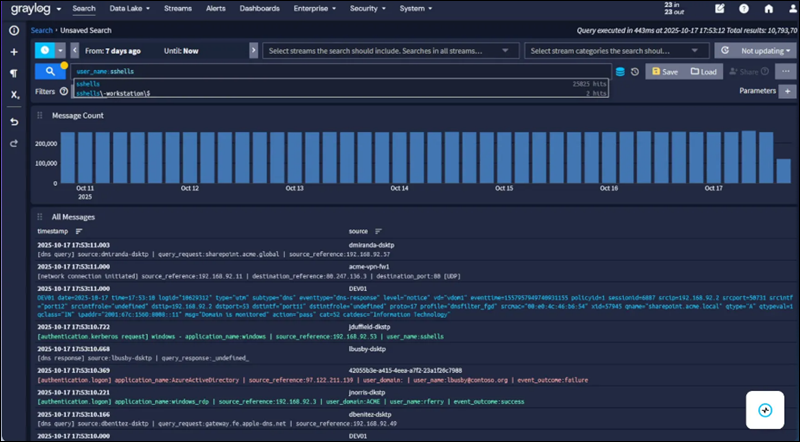Click the user_name:sshells query input
800x442 pixels.
(341, 71)
